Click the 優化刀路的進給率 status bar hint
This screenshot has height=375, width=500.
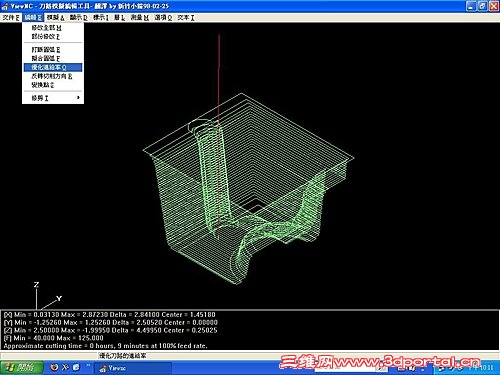point(123,356)
